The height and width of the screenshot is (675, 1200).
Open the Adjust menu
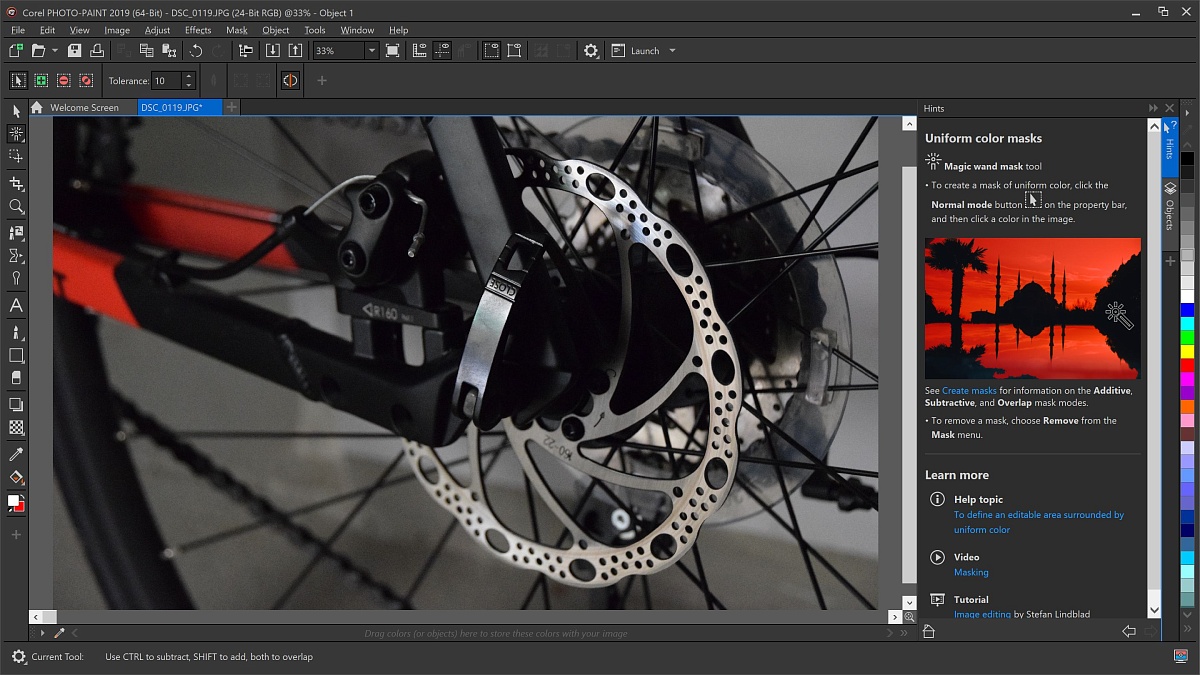click(x=157, y=30)
